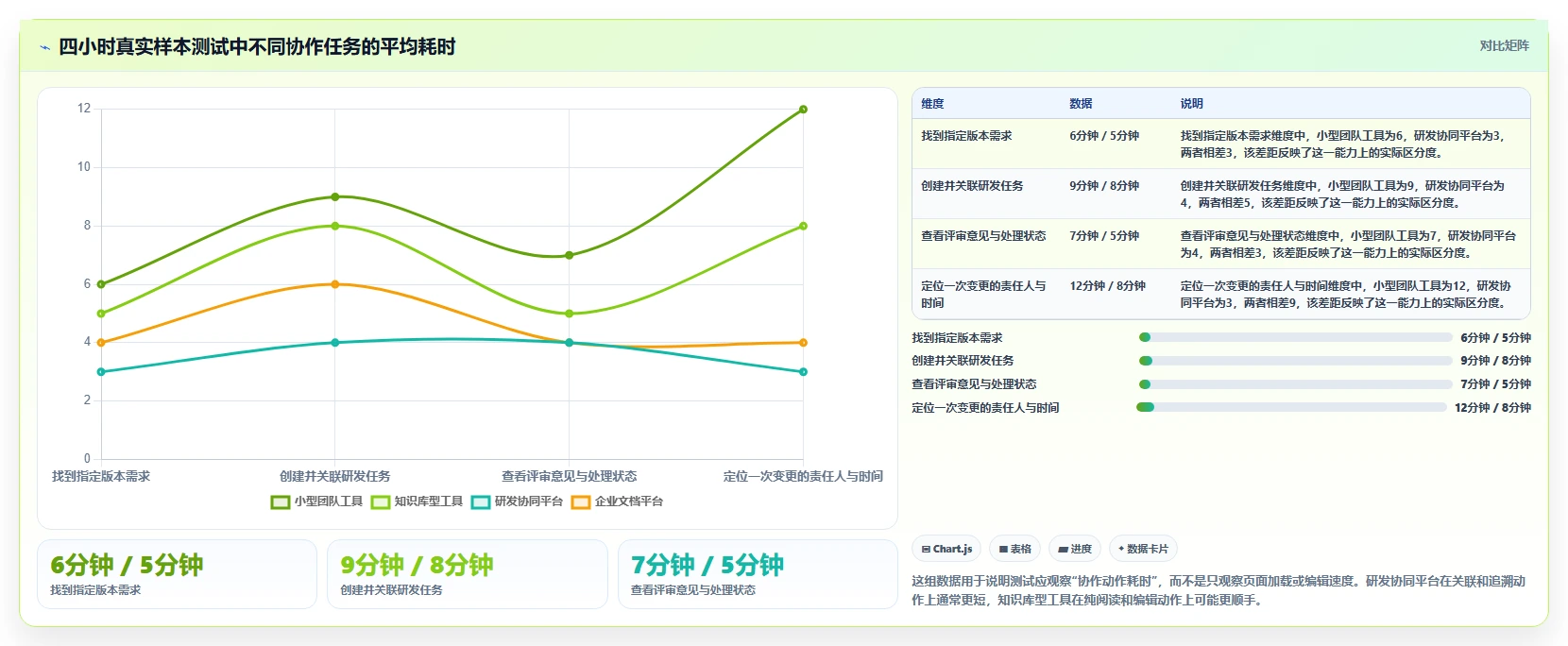The width and height of the screenshot is (1568, 646).
Task: Click table value 12分钟 / 8分钟
Action: pyautogui.click(x=1107, y=286)
